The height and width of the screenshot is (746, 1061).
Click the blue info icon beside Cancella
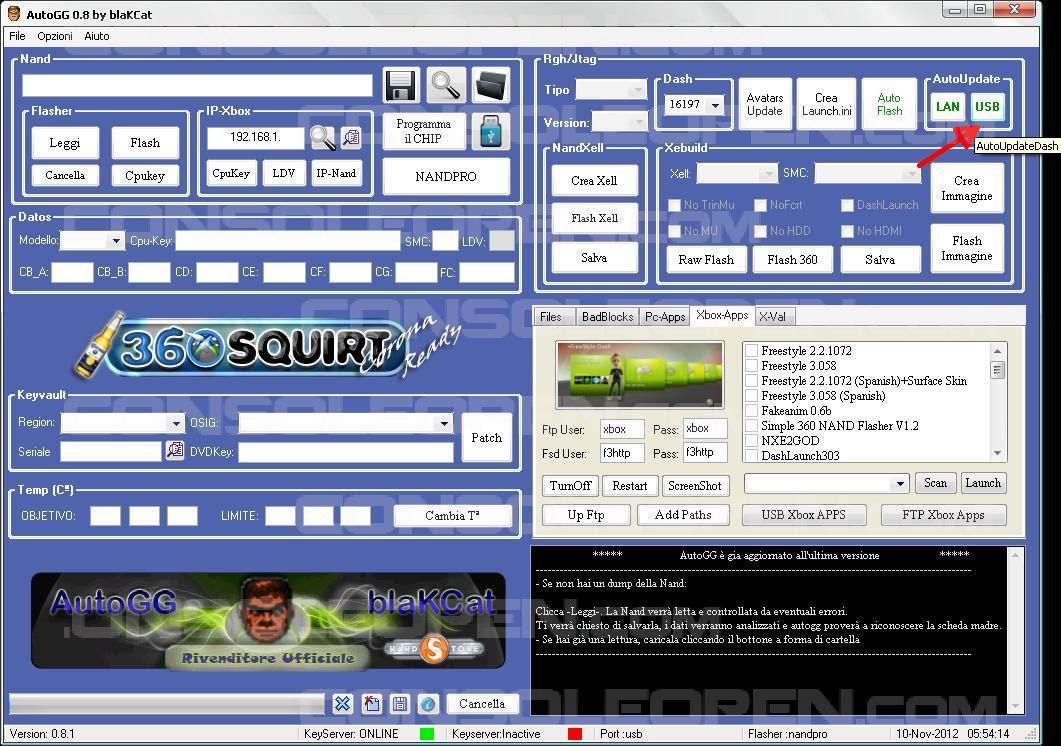click(428, 704)
